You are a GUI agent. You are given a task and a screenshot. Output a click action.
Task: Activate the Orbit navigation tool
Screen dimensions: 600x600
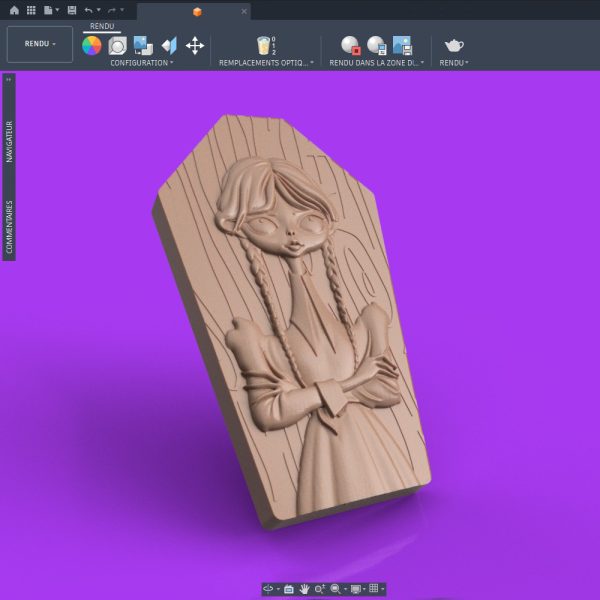(x=269, y=589)
